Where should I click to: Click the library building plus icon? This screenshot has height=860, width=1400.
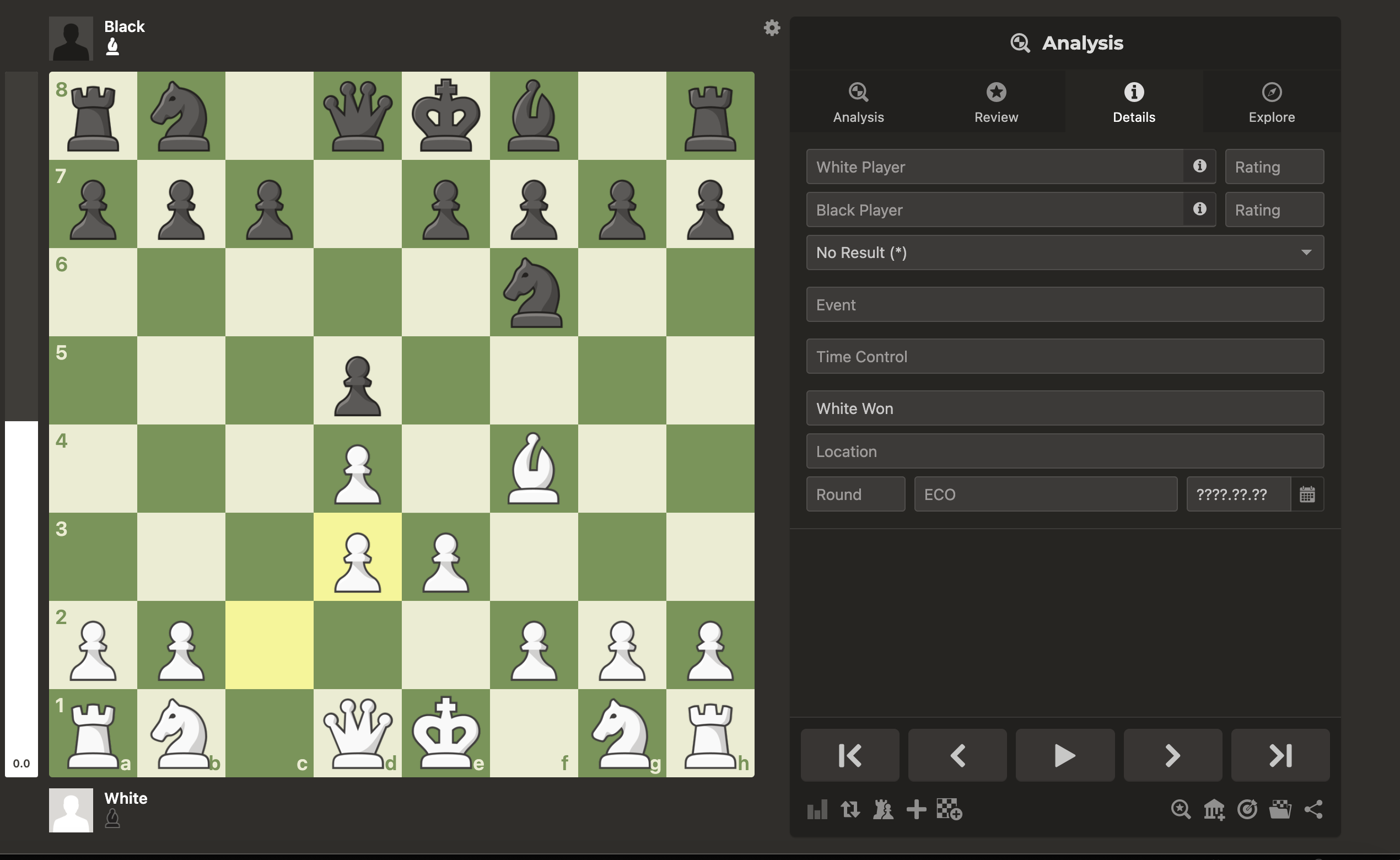(1214, 809)
